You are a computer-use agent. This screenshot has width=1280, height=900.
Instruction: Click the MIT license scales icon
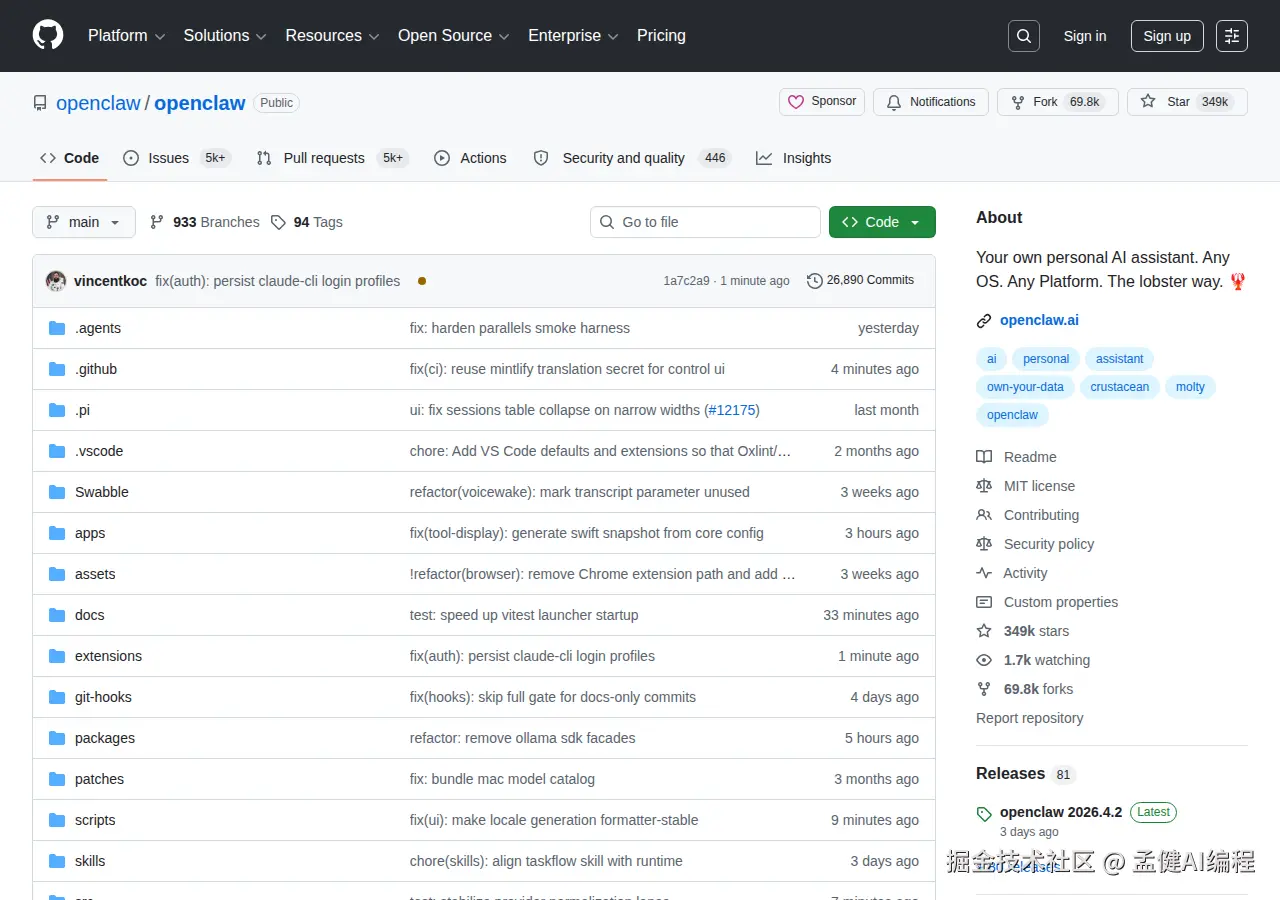(x=984, y=486)
